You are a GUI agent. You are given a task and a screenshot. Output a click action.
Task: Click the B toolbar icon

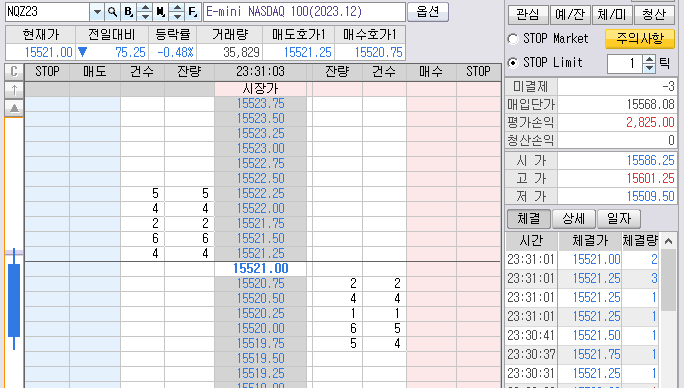(x=128, y=12)
